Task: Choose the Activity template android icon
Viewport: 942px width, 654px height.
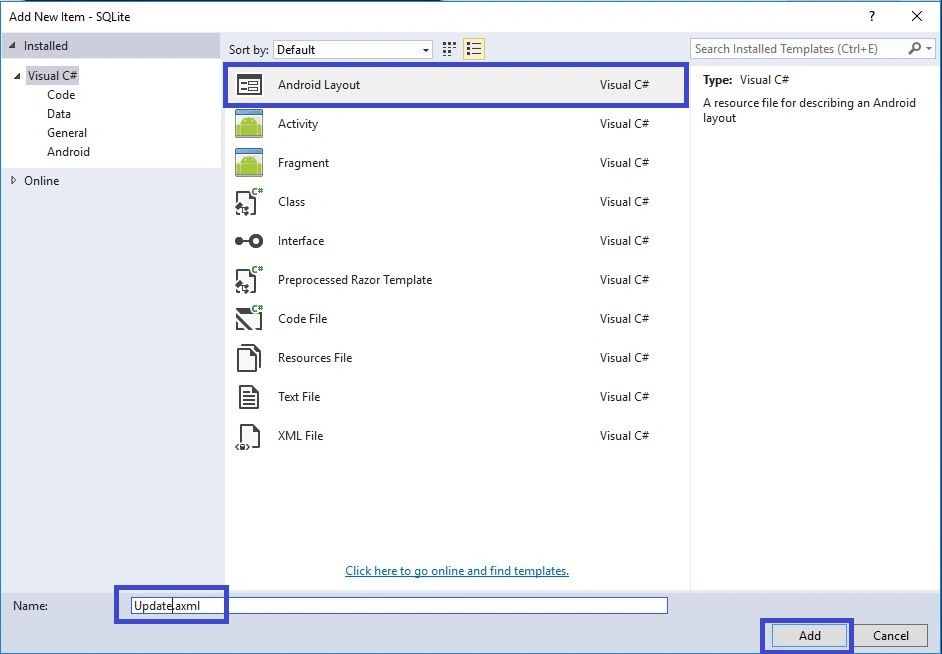Action: pyautogui.click(x=249, y=124)
